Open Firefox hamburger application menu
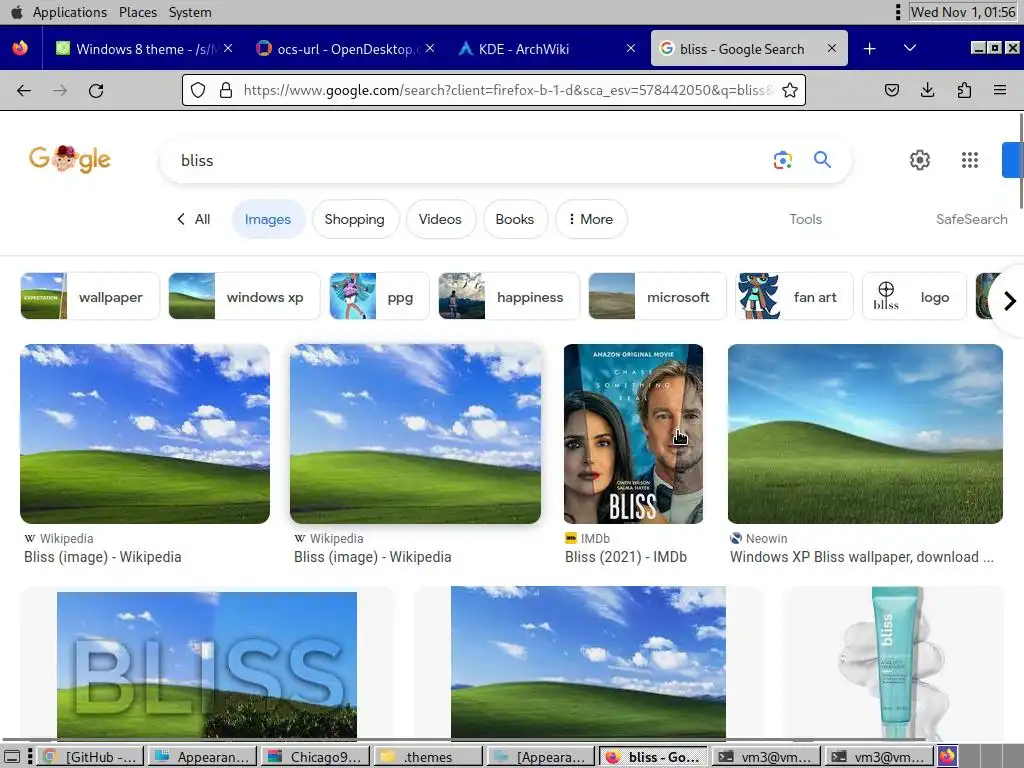 [x=1000, y=90]
